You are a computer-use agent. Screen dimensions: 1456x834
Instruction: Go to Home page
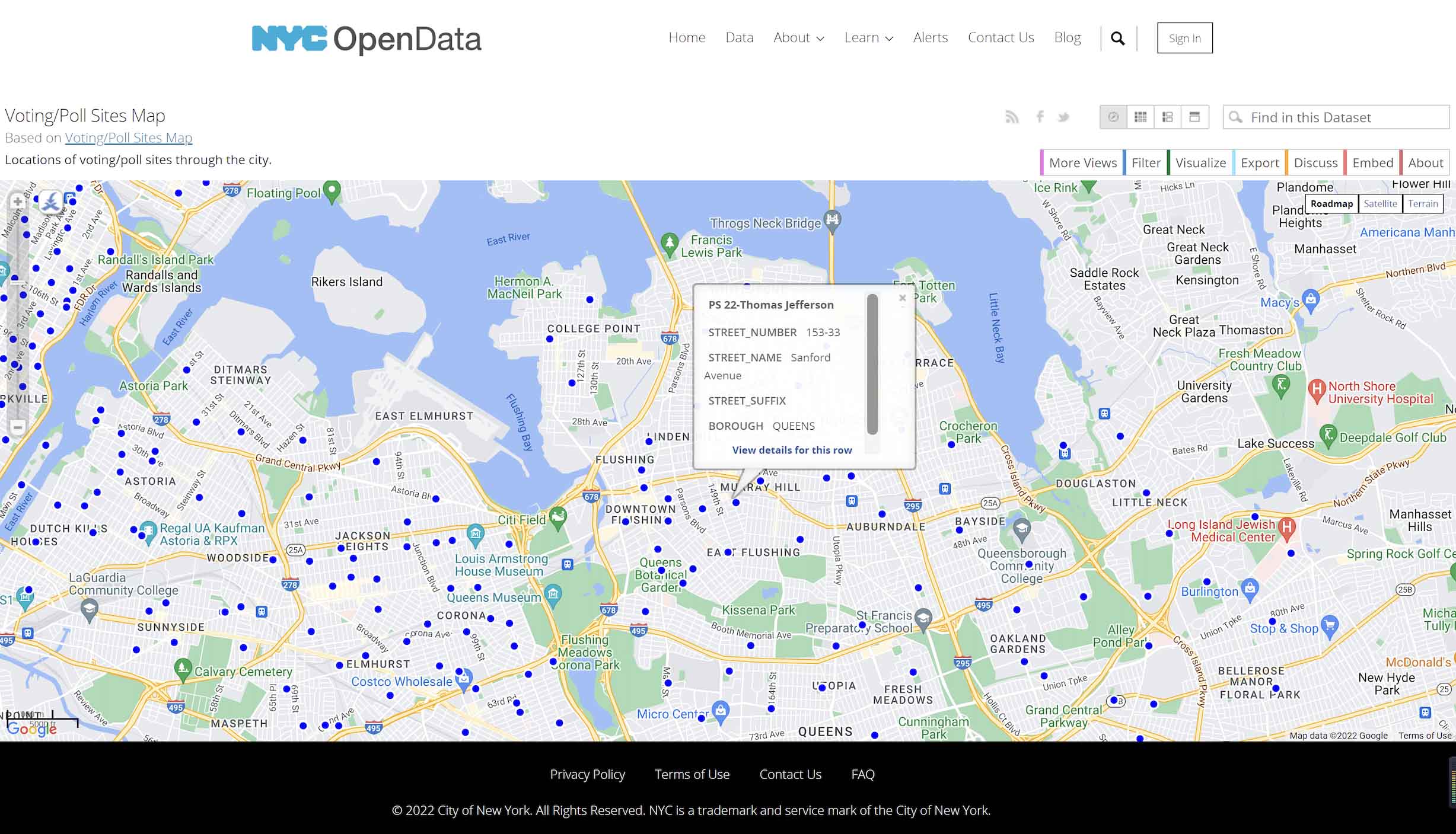point(687,37)
